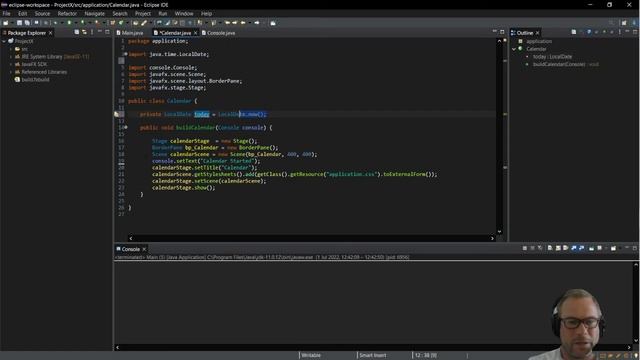This screenshot has width=640, height=360.
Task: Expand the ProjectX project node
Action: click(4, 41)
